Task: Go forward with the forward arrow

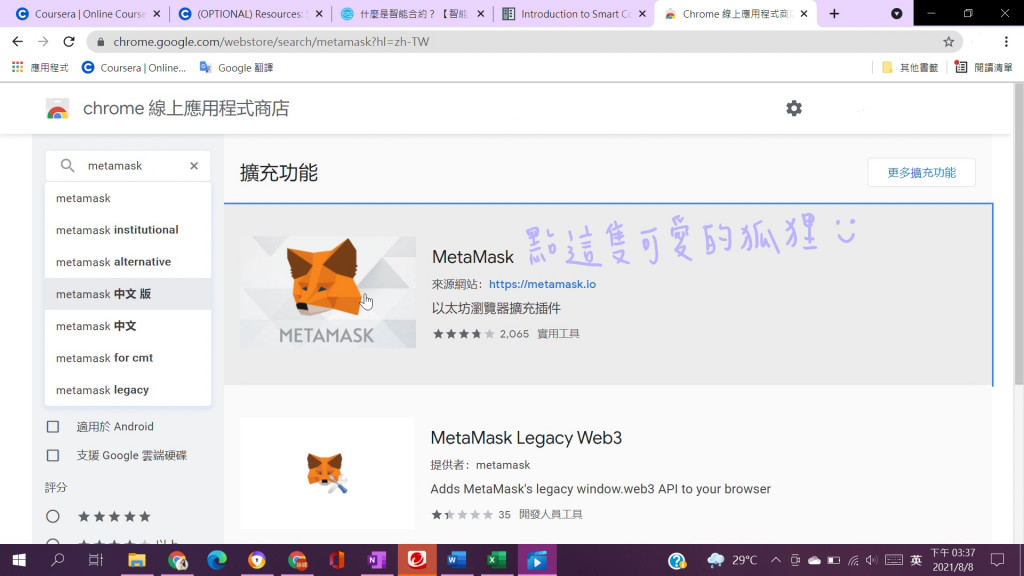Action: coord(43,42)
